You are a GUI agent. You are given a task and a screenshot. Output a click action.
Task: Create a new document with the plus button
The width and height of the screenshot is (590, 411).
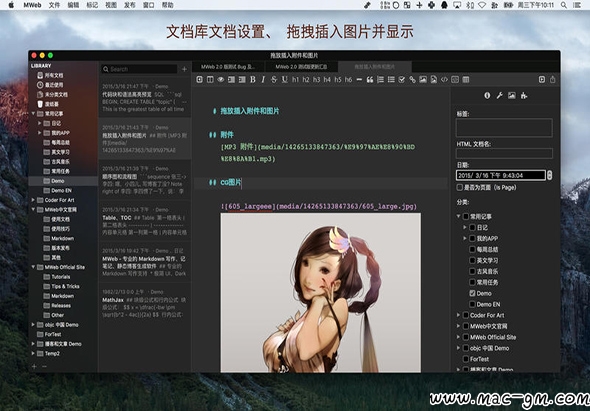point(184,69)
